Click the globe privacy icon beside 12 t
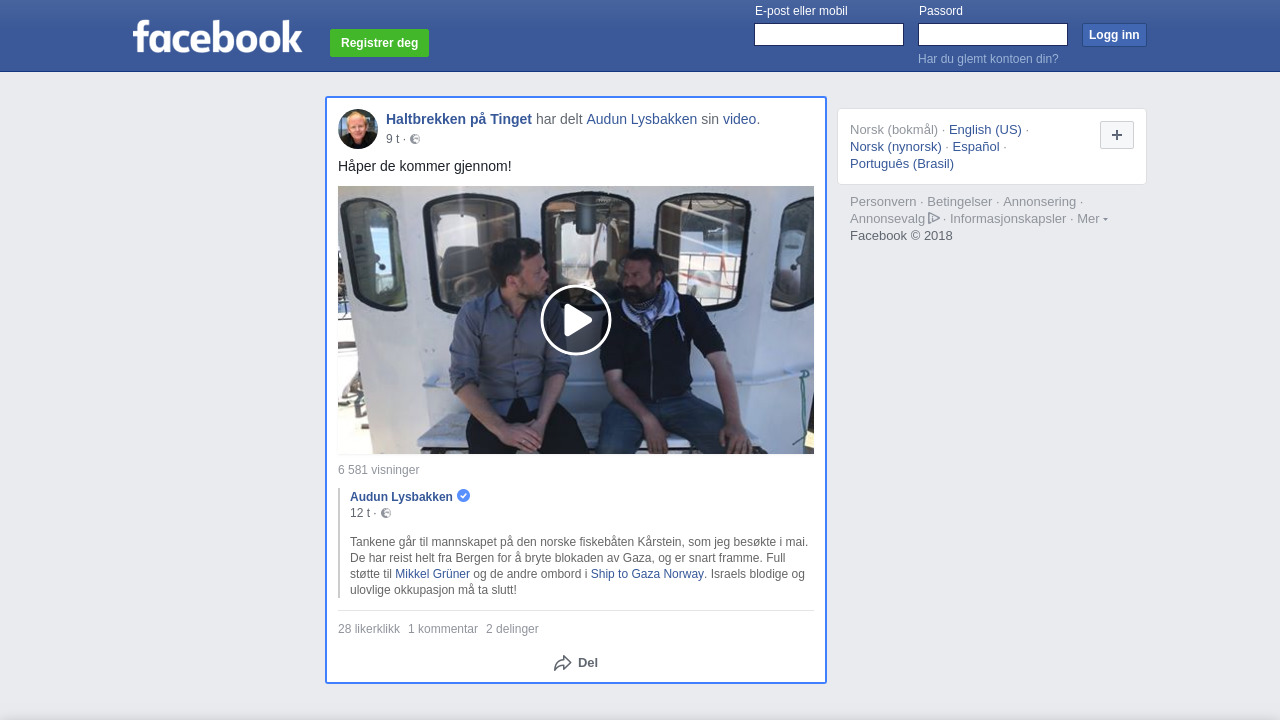The height and width of the screenshot is (720, 1280). coord(386,513)
